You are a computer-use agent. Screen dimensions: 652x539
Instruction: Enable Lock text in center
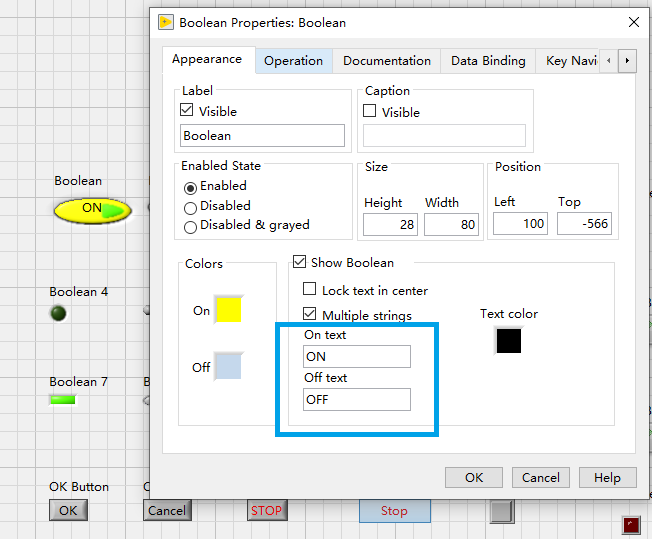[x=309, y=289]
